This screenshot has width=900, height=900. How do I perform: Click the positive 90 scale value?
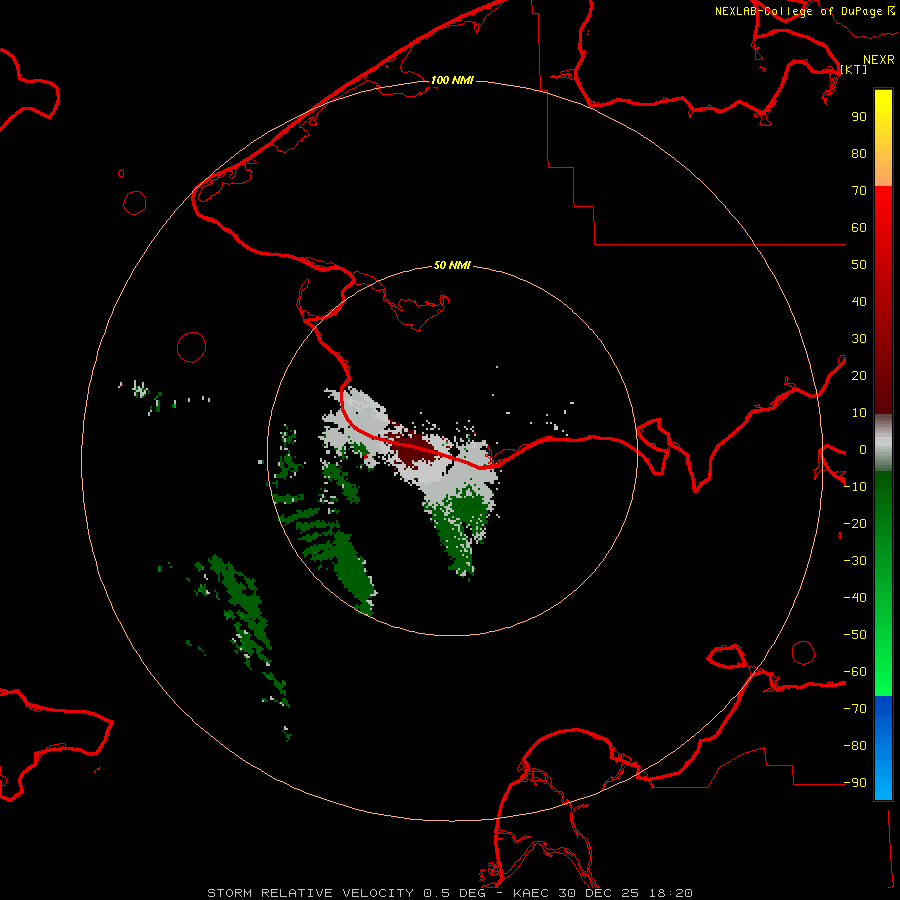859,117
